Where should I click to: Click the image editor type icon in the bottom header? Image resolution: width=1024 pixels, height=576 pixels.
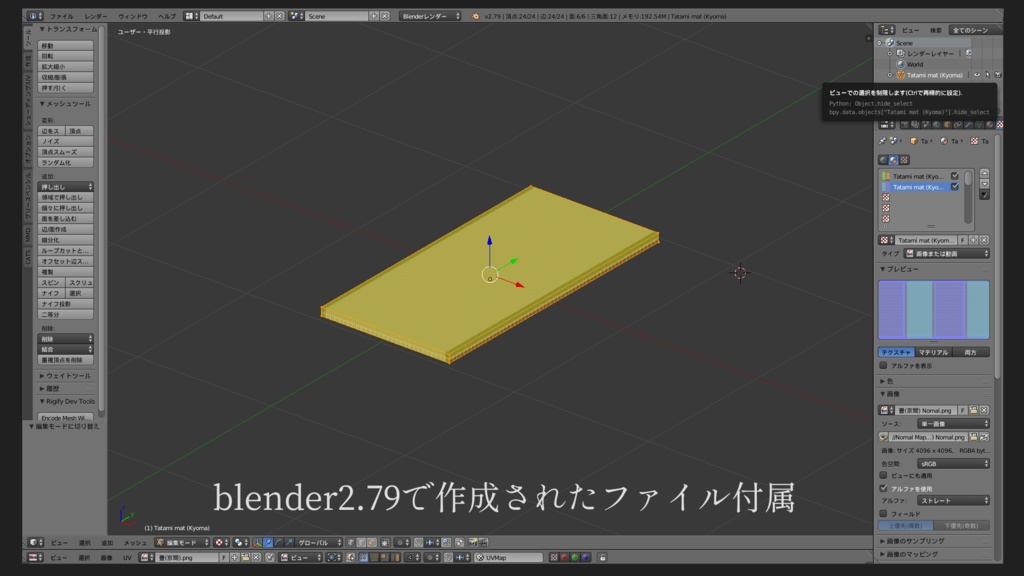[35, 558]
